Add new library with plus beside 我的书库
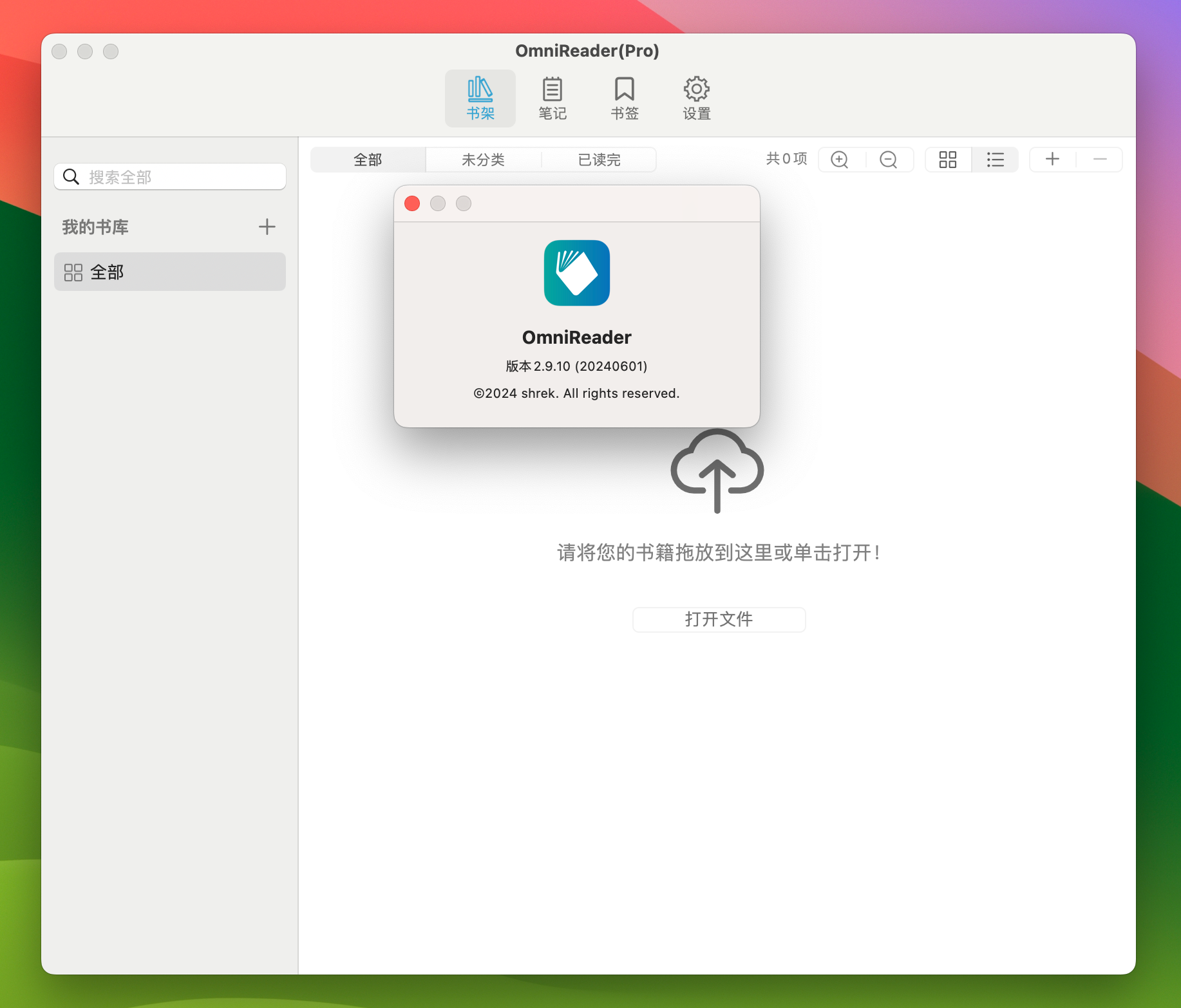The image size is (1181, 1008). (x=267, y=227)
